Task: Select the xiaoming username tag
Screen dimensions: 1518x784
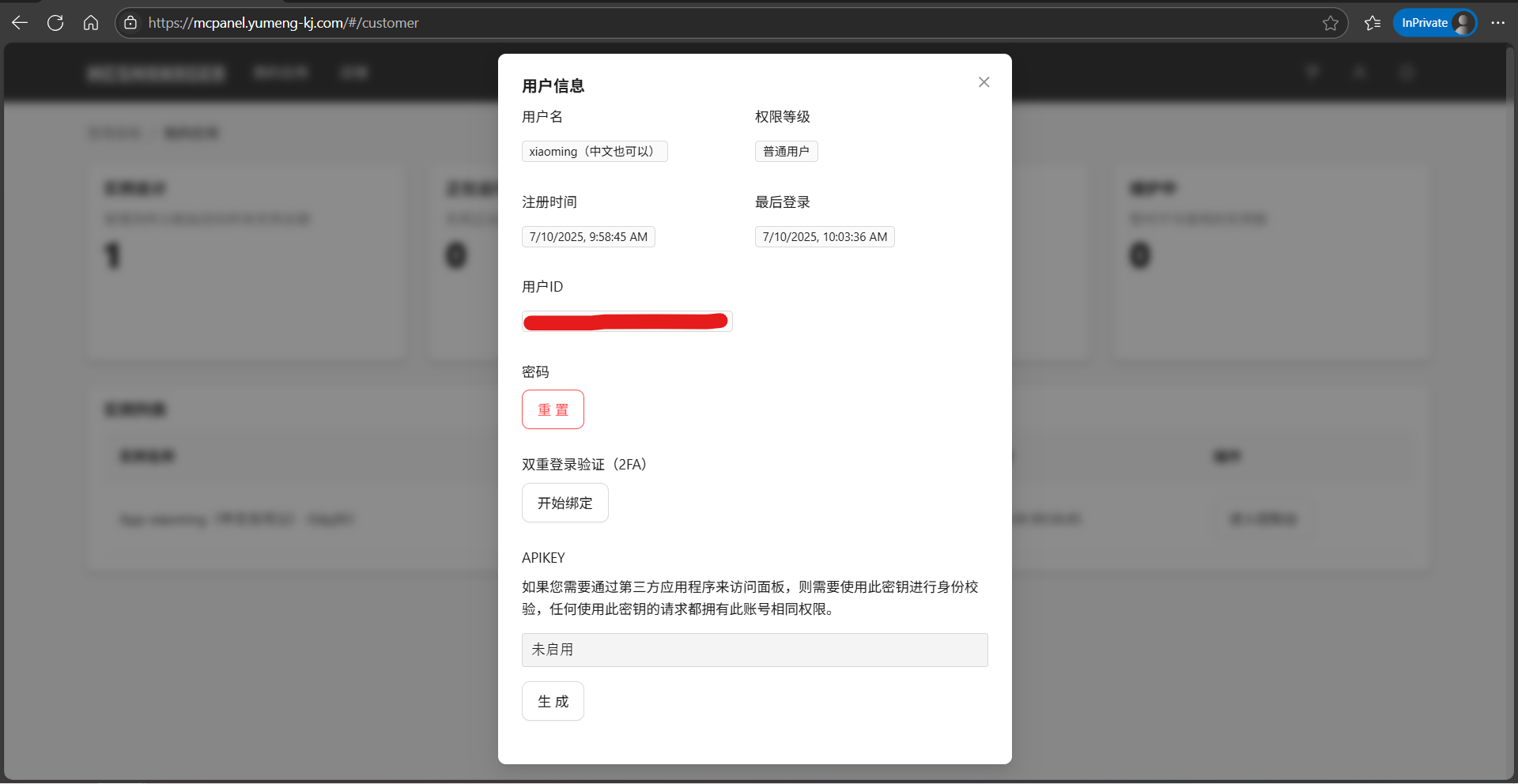Action: (594, 151)
